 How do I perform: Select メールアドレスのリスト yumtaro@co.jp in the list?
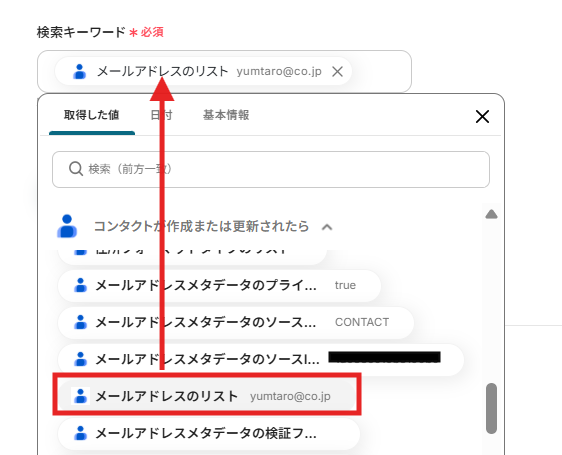click(207, 396)
